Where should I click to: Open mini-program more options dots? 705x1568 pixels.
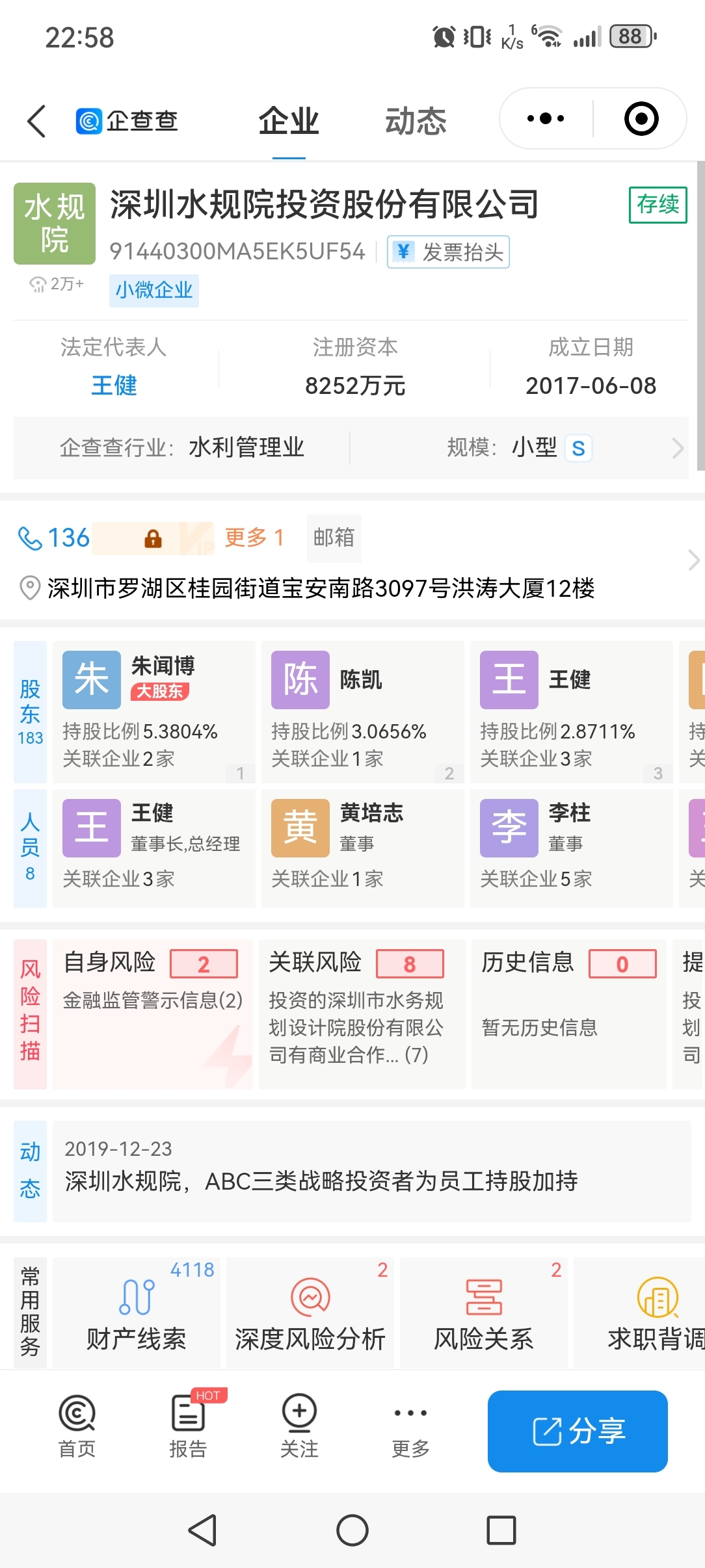546,119
